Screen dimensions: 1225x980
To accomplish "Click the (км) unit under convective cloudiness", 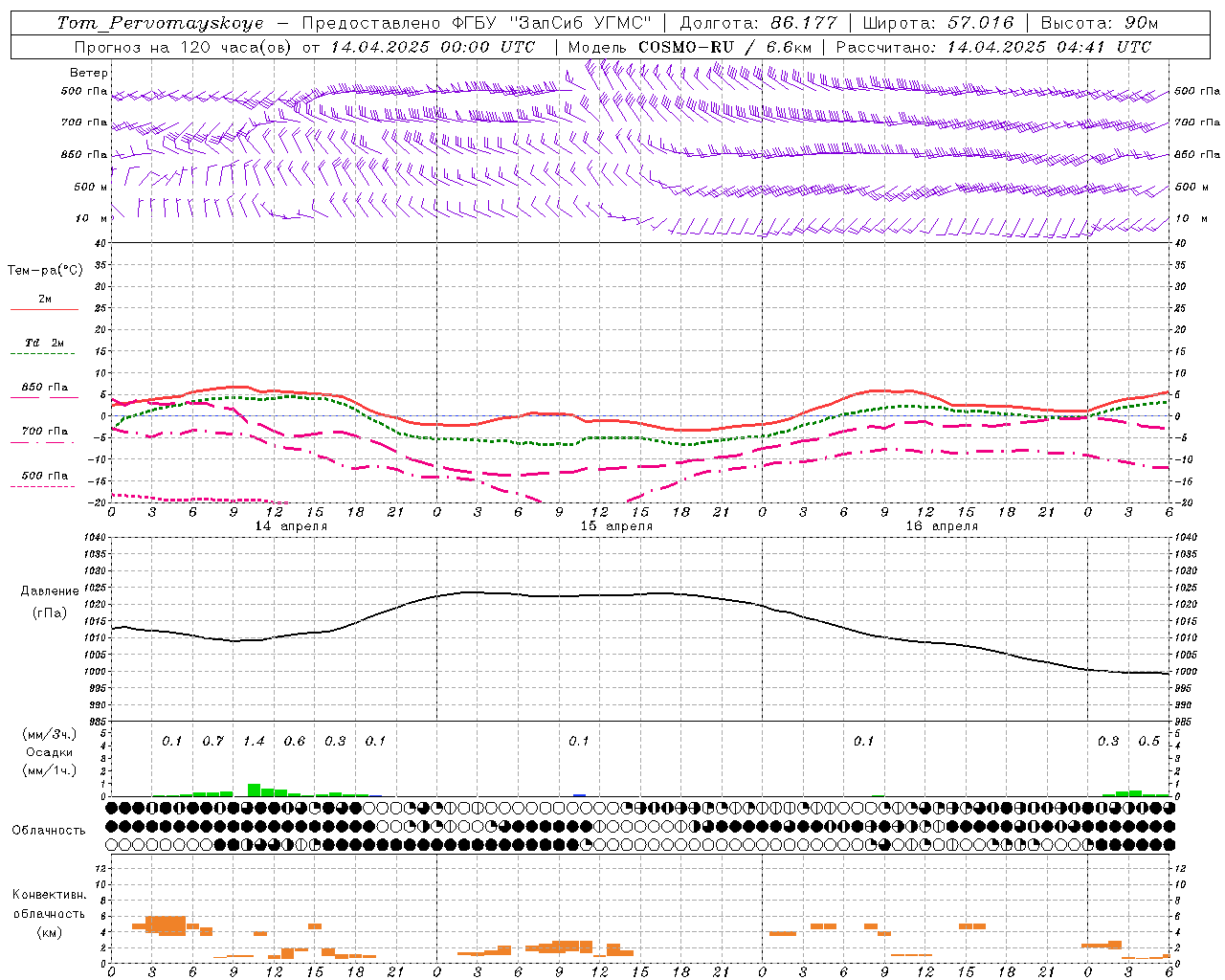I will point(49,932).
